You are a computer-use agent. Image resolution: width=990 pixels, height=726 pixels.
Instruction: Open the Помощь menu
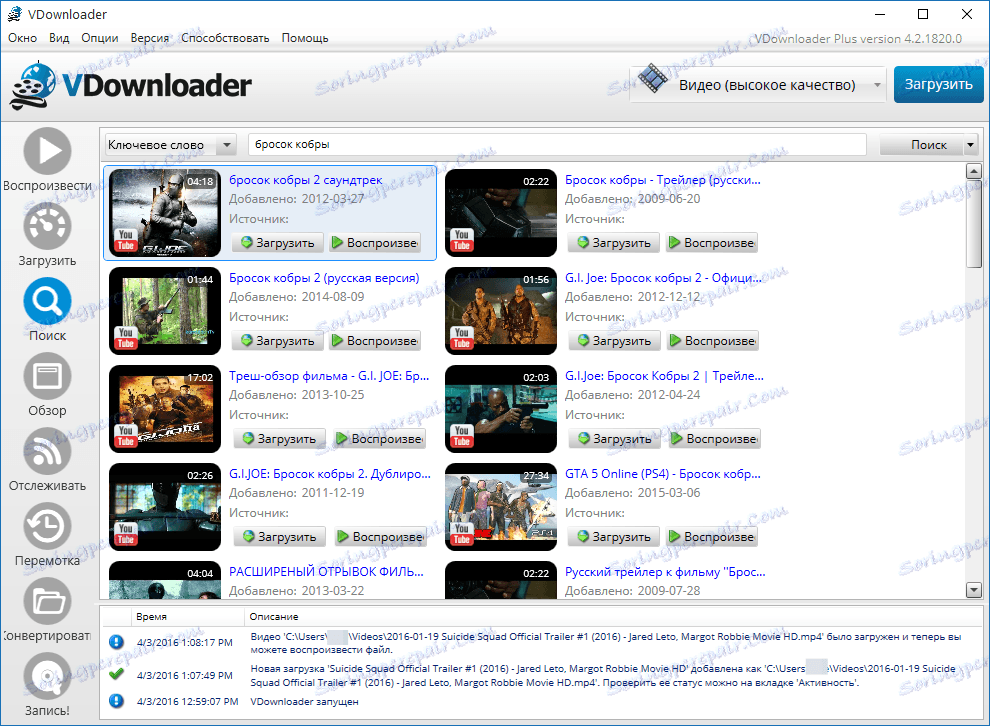[304, 37]
